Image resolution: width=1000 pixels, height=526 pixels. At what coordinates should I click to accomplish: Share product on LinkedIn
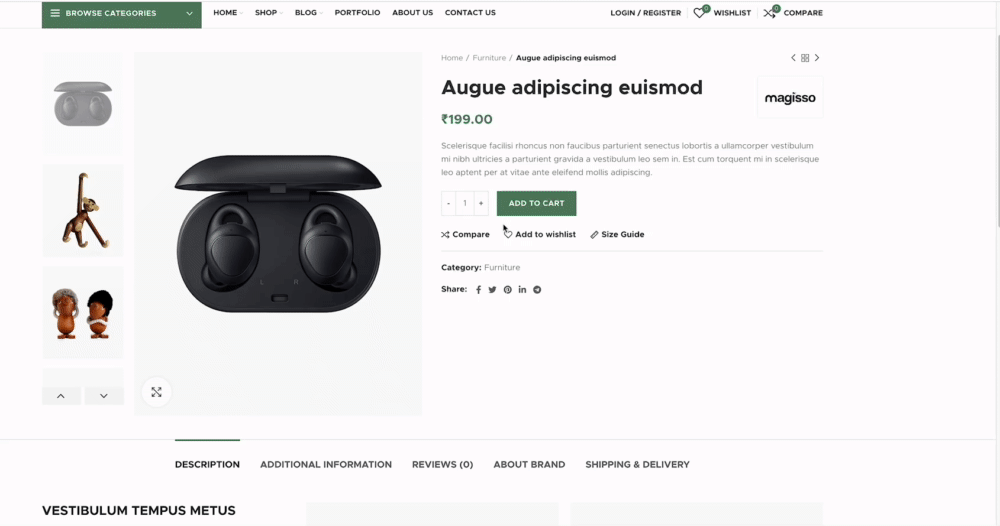click(x=522, y=289)
